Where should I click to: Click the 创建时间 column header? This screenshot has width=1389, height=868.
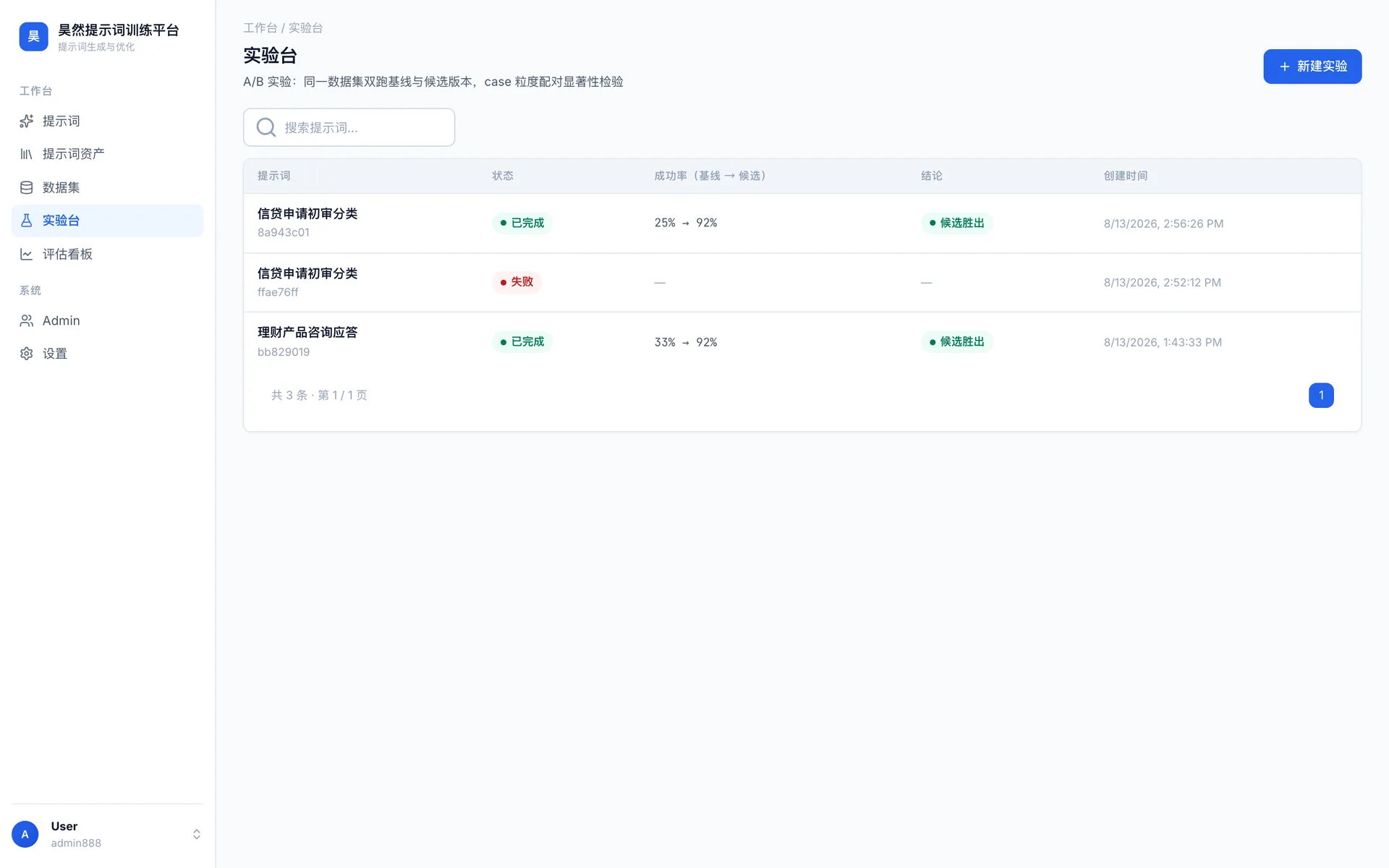1126,176
